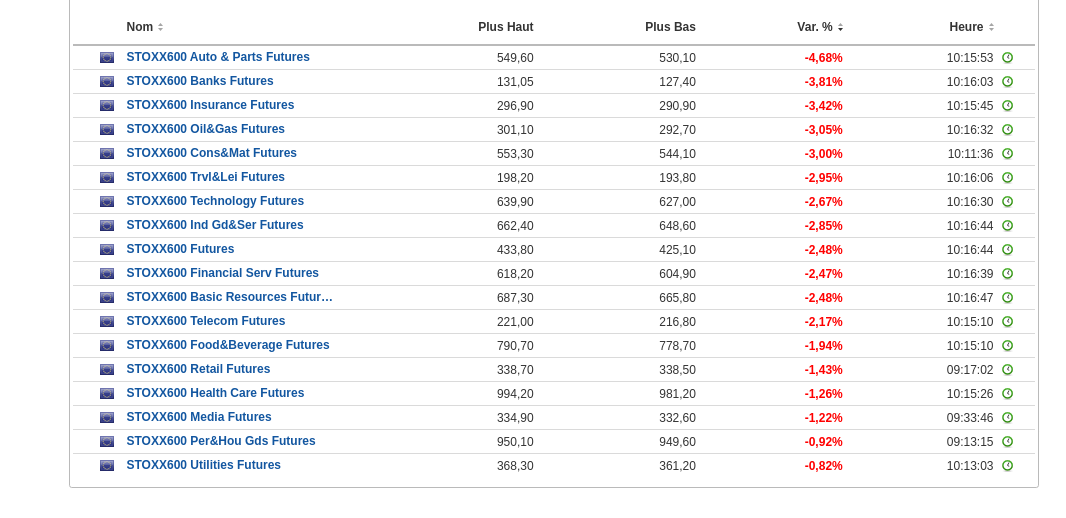Viewport: 1066px width, 518px height.
Task: Open the STOXX600 Health Care Futures link
Action: coord(215,393)
